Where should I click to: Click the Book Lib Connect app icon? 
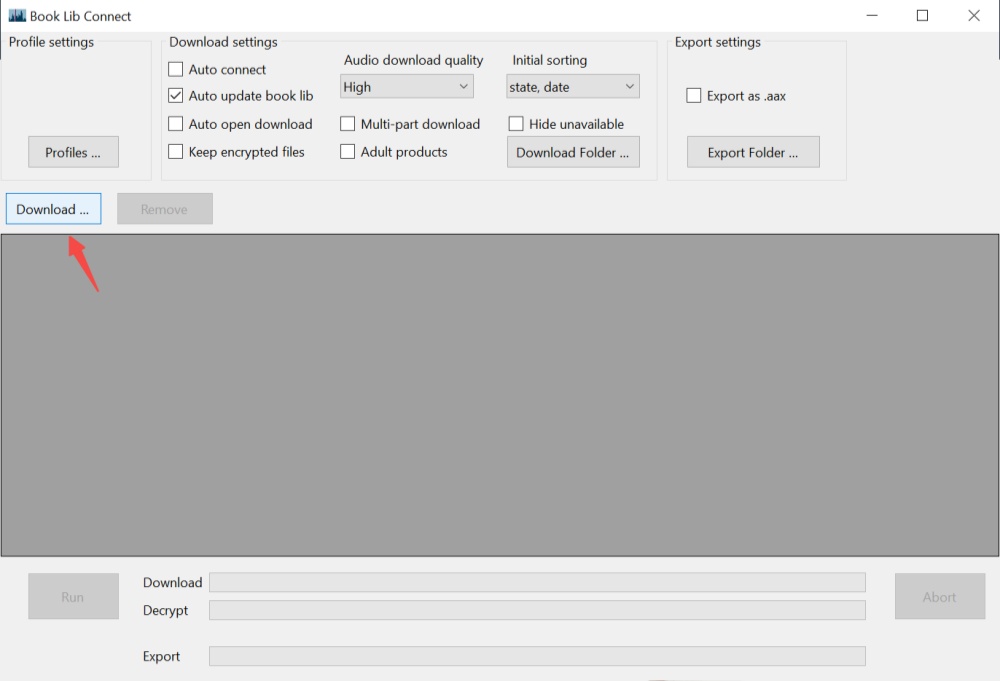pyautogui.click(x=17, y=16)
